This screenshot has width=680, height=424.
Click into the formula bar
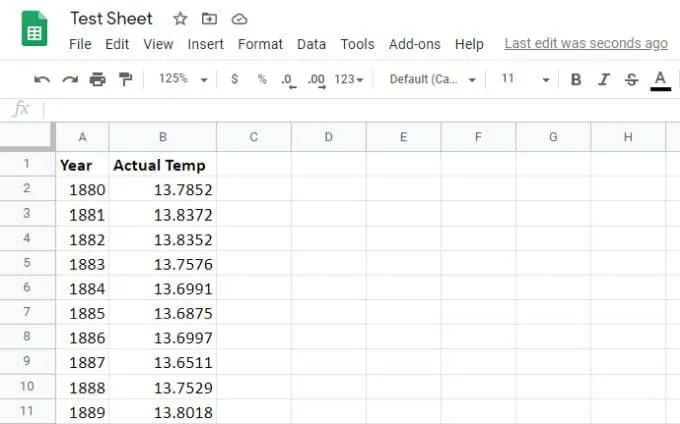[362, 109]
